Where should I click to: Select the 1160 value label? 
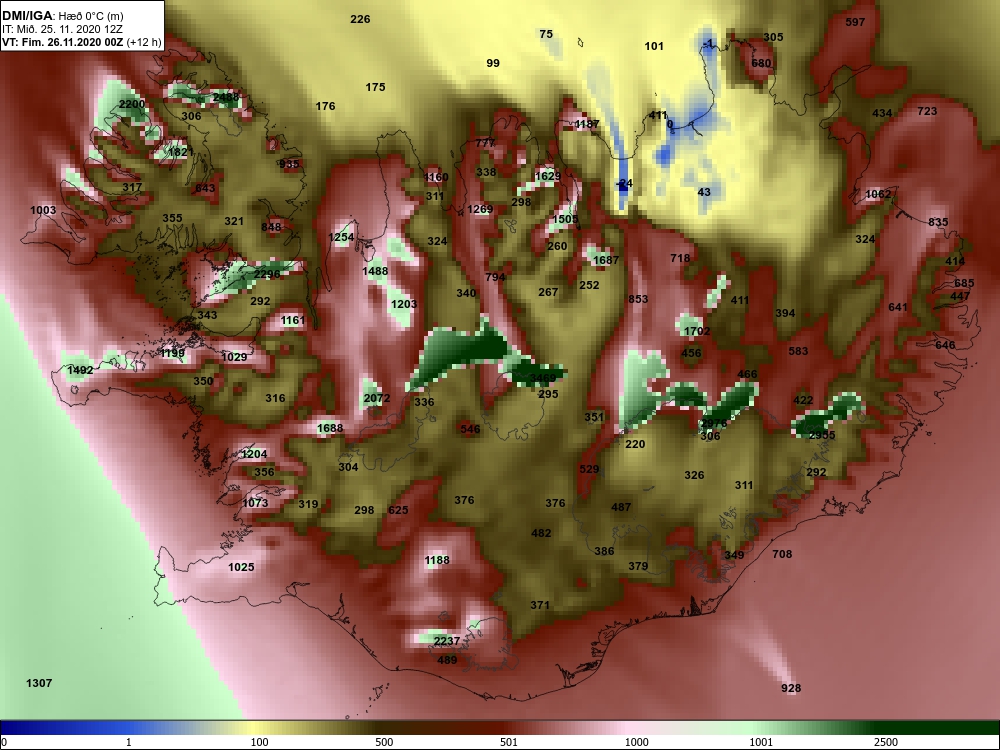[436, 177]
